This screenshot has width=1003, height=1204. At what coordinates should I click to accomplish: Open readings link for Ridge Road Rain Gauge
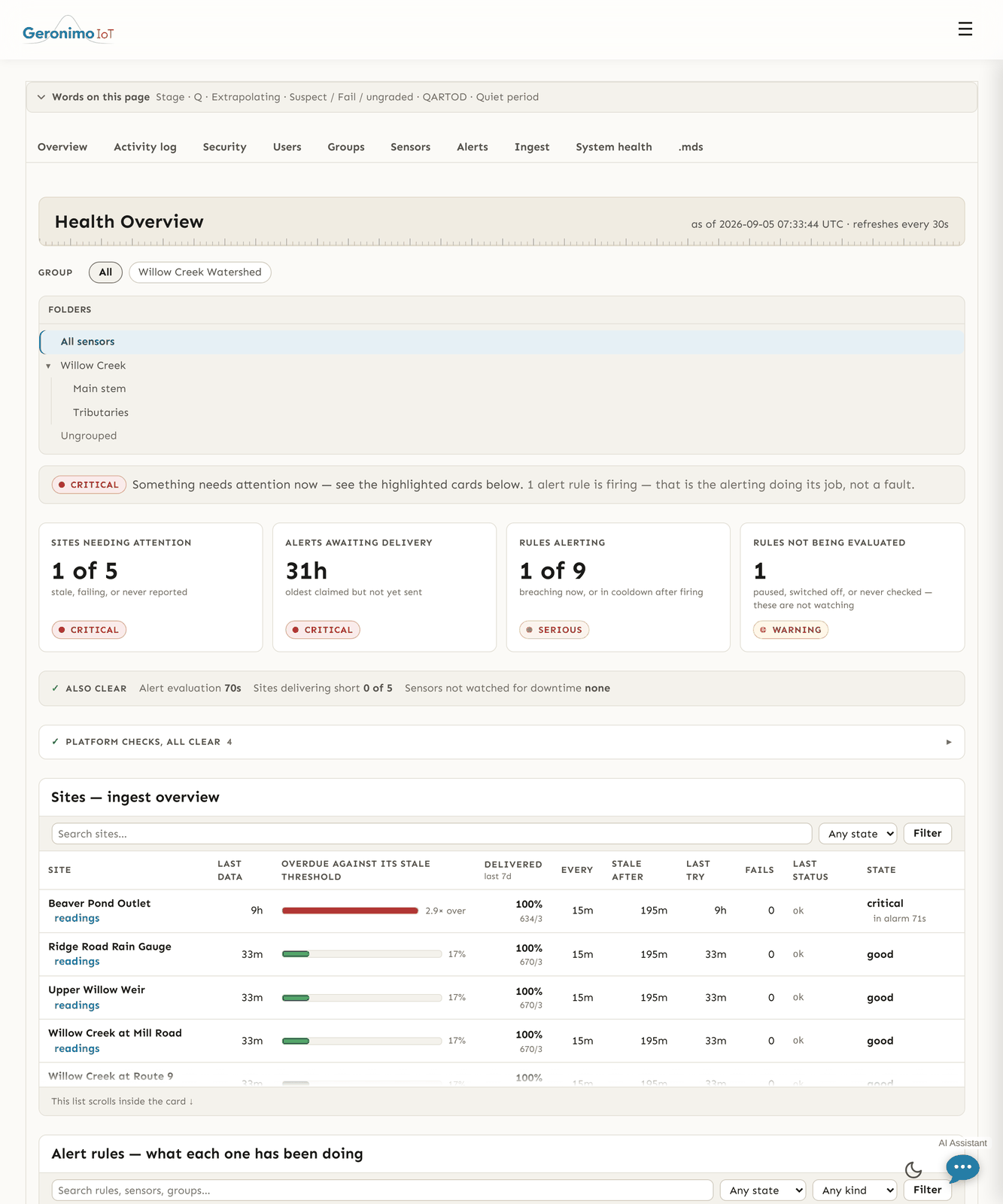click(x=77, y=962)
